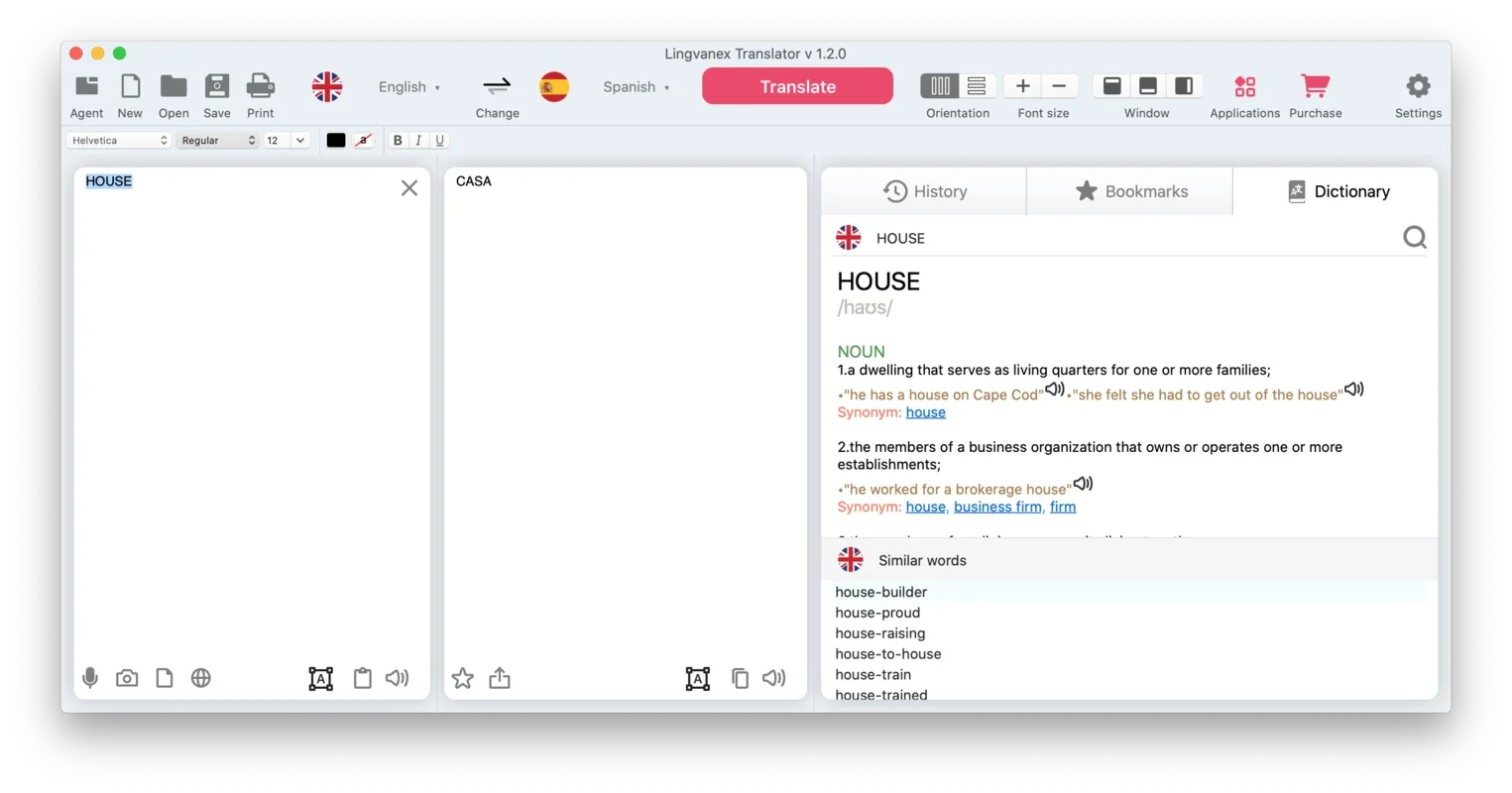Select vertical columns orientation
Screen dimensions: 1512x793
[940, 86]
